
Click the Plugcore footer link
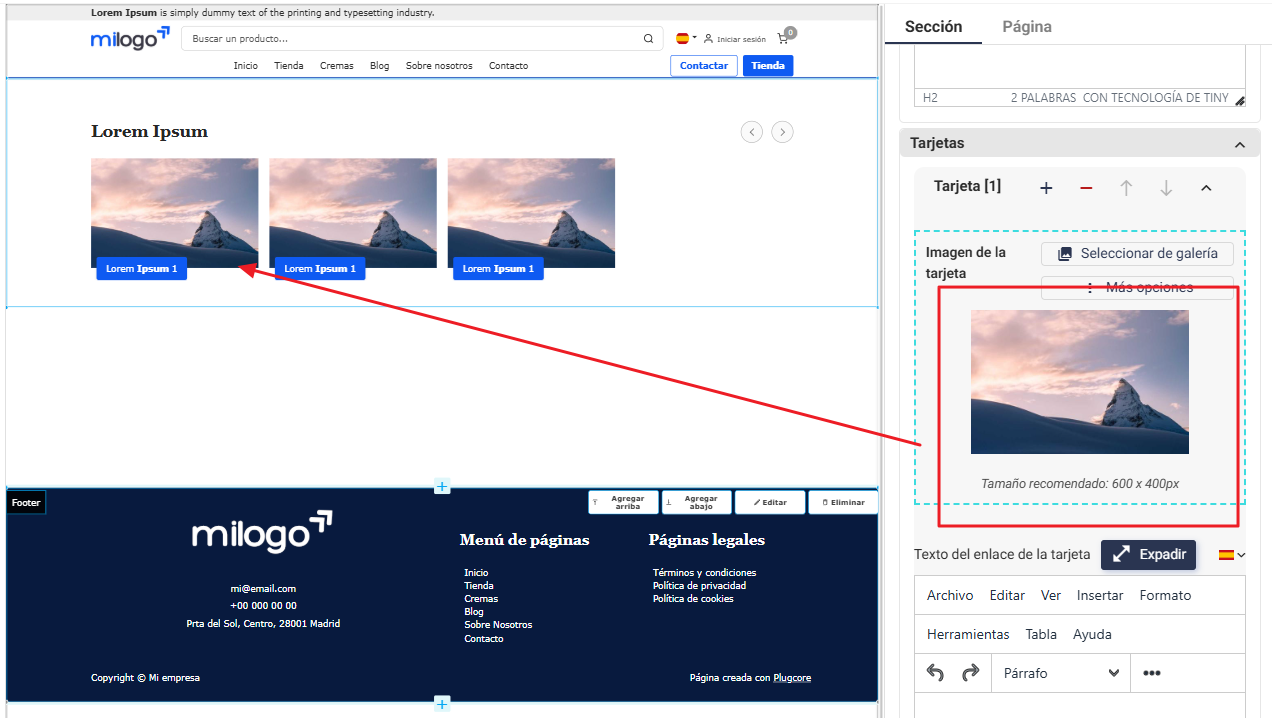click(792, 678)
